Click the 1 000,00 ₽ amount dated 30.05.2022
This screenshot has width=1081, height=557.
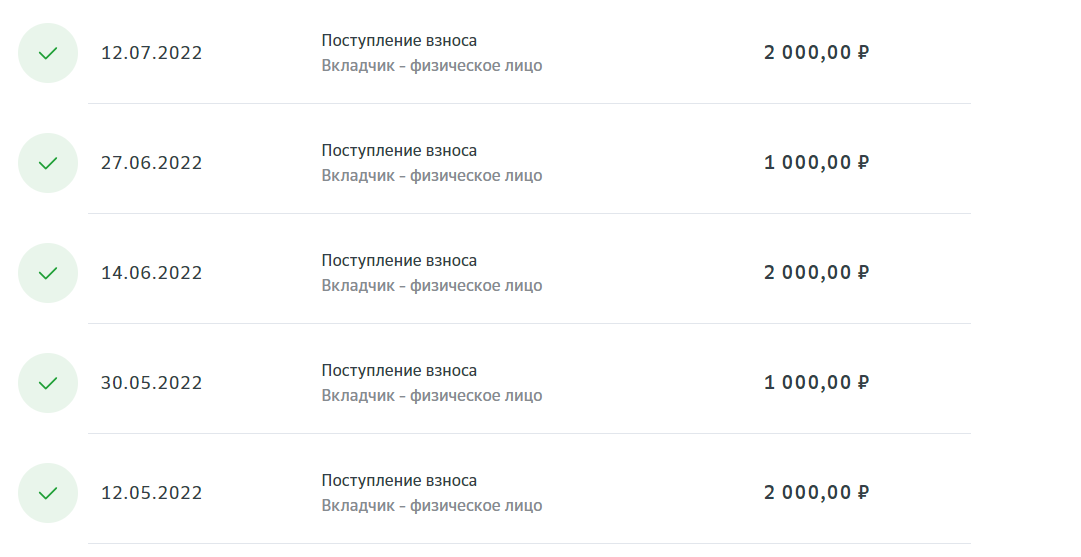tap(816, 383)
